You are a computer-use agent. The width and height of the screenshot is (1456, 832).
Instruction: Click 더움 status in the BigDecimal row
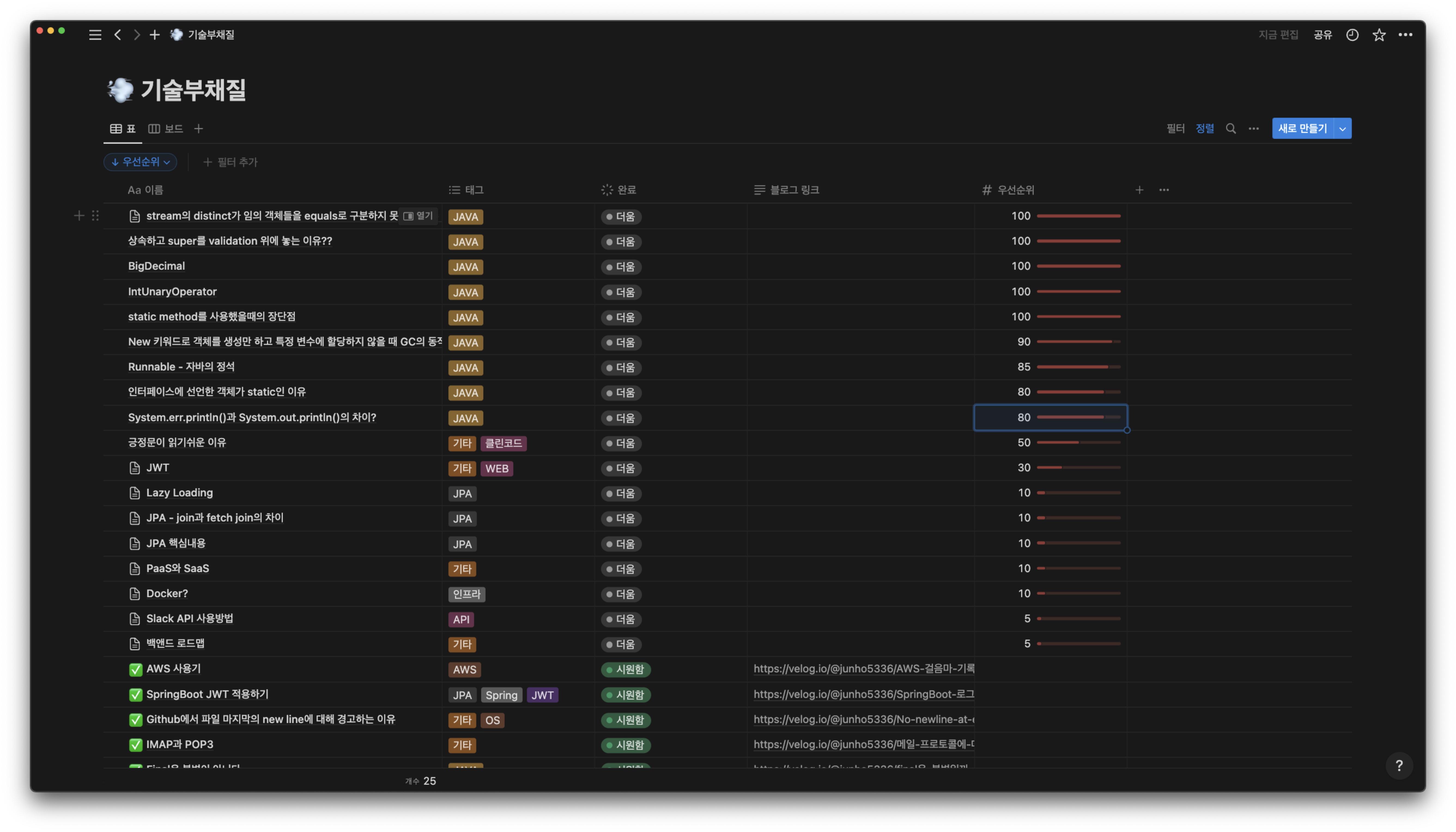pyautogui.click(x=621, y=267)
